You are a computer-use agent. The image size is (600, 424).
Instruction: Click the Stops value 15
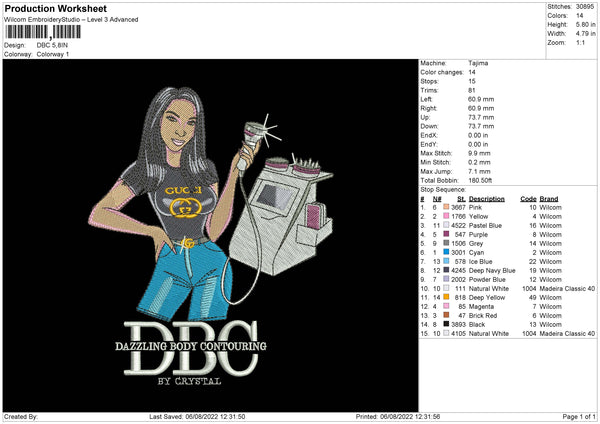point(471,81)
